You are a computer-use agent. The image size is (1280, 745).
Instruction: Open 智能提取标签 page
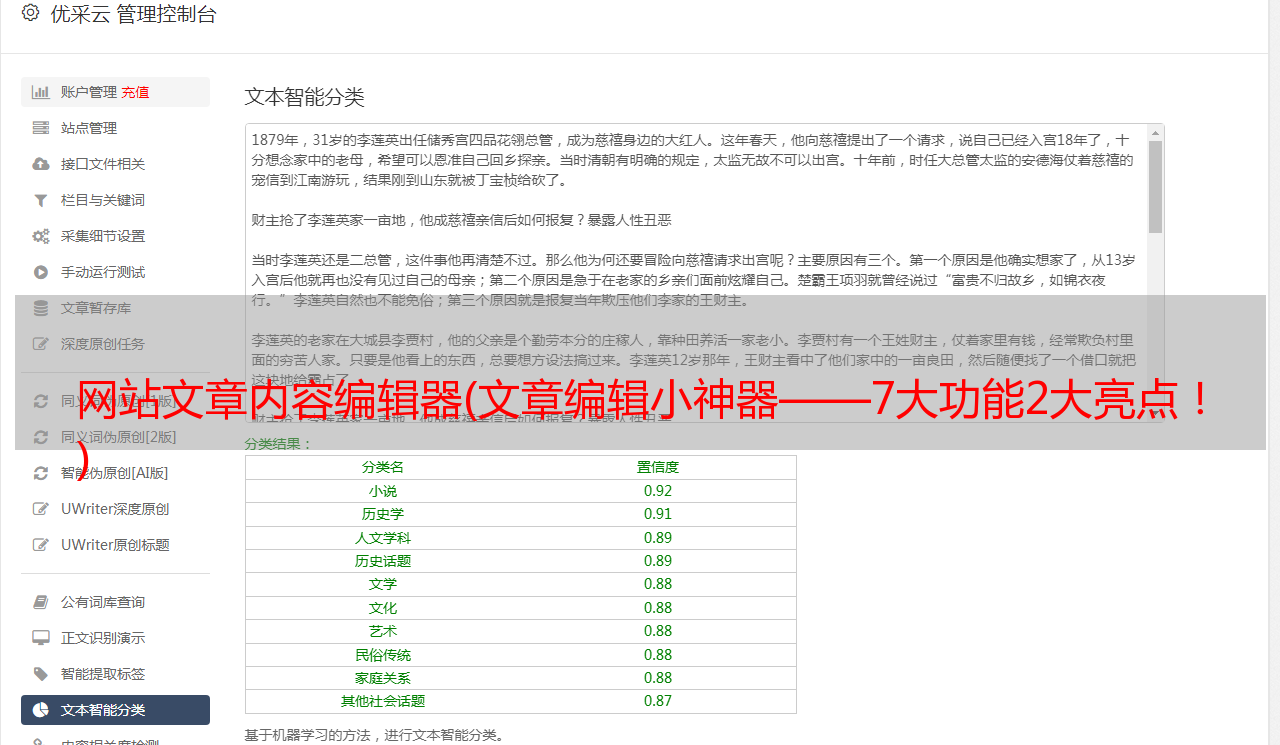coord(115,674)
